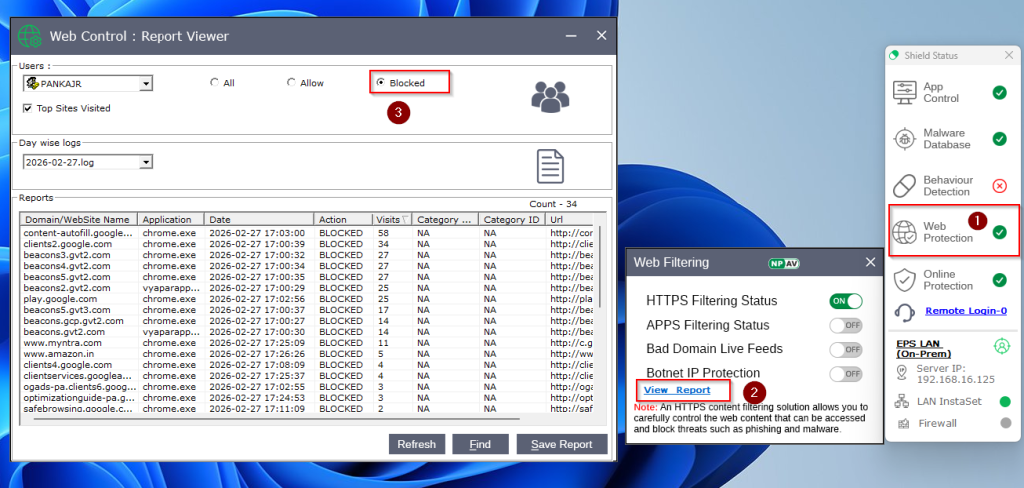Sort by Visits column header
Image resolution: width=1024 pixels, height=488 pixels.
[389, 219]
